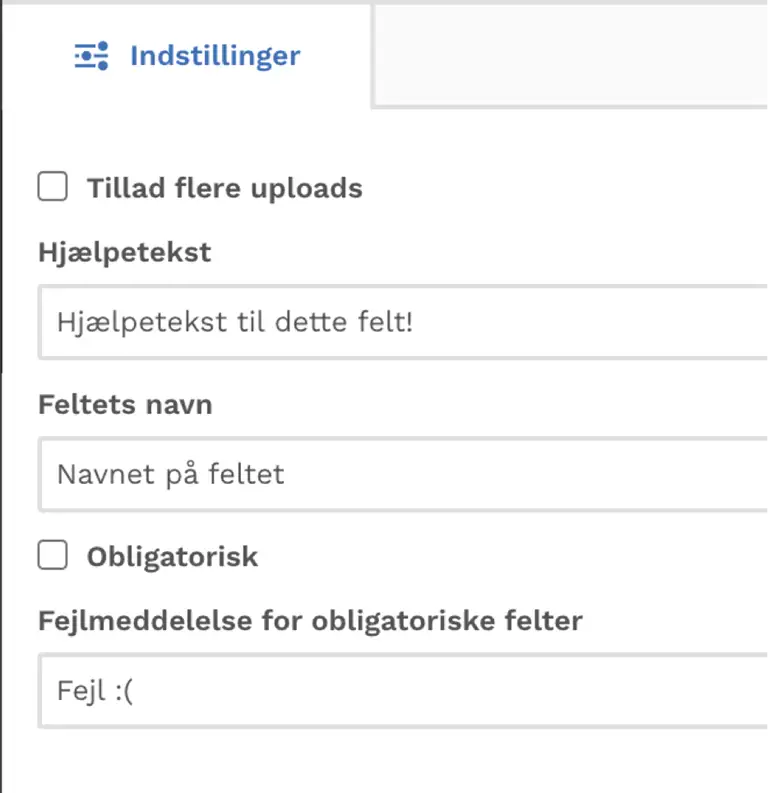768x793 pixels.
Task: Click the Feltets navn heading label
Action: point(125,405)
